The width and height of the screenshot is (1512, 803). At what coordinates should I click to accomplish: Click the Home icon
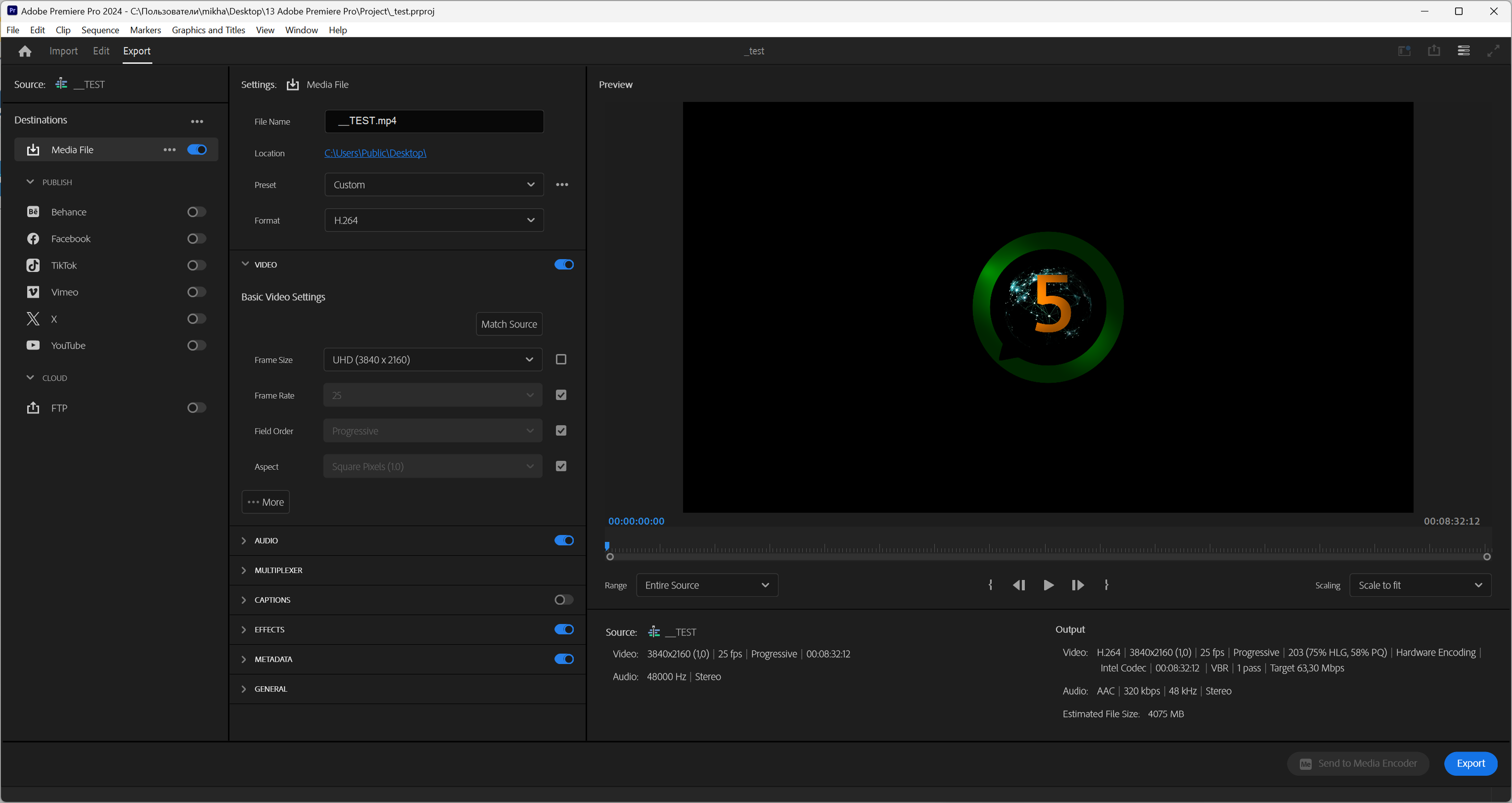click(x=25, y=51)
